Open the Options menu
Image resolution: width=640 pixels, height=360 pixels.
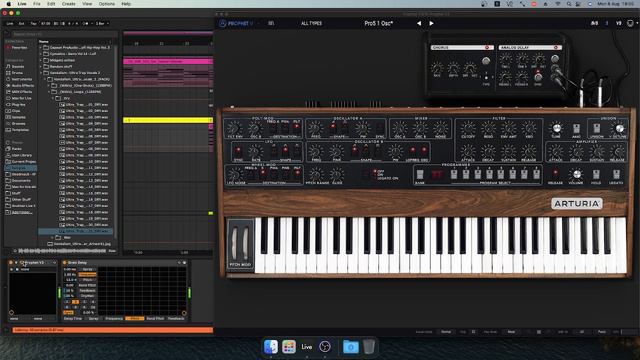point(107,4)
